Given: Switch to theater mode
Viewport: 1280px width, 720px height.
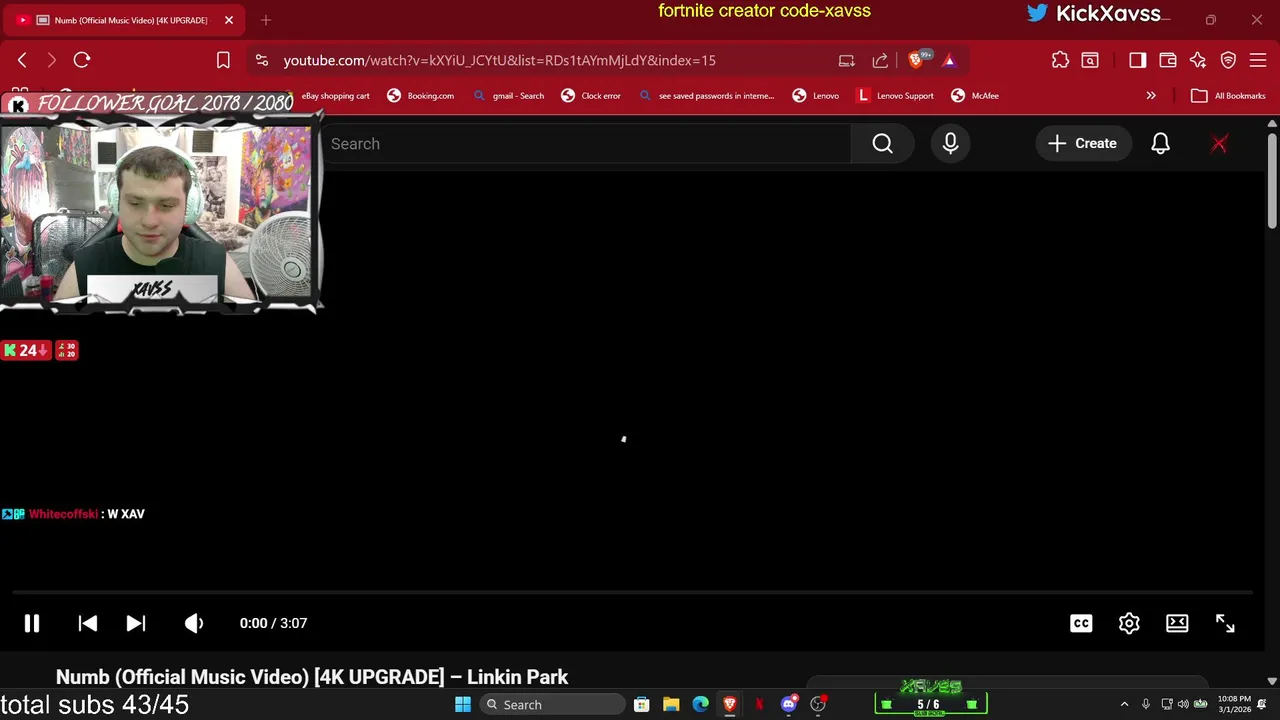Looking at the screenshot, I should pyautogui.click(x=1177, y=623).
